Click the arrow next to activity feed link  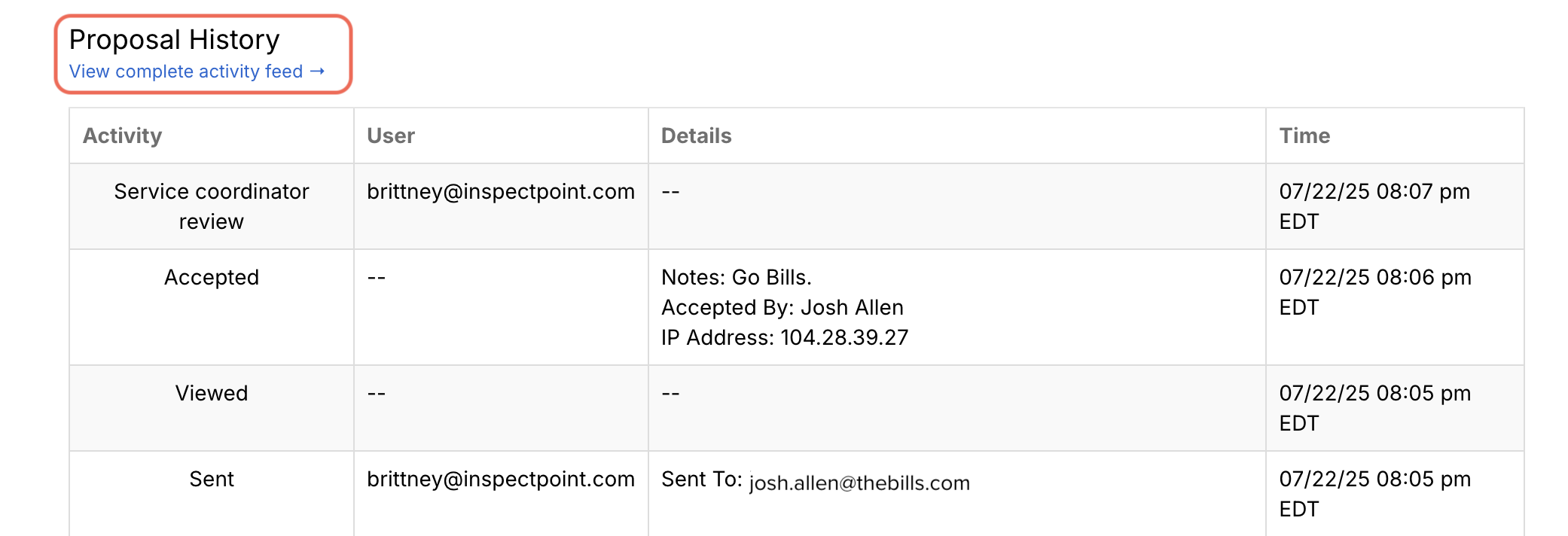tap(317, 71)
